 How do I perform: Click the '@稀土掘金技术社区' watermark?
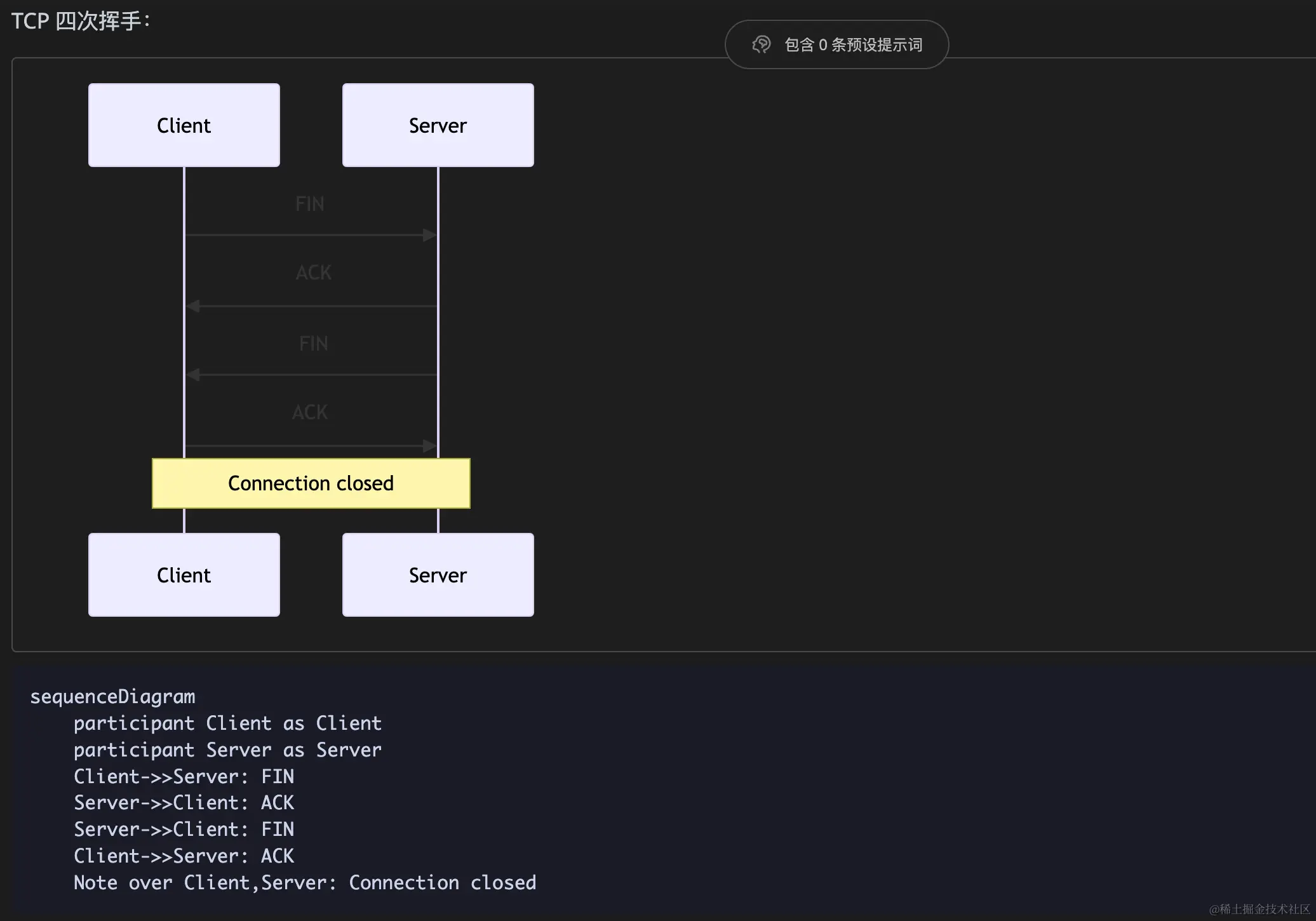1259,909
